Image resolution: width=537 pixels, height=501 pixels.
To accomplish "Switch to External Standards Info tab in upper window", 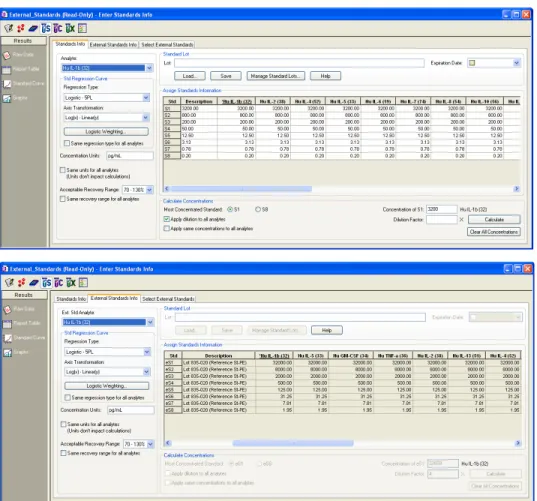I will [113, 45].
